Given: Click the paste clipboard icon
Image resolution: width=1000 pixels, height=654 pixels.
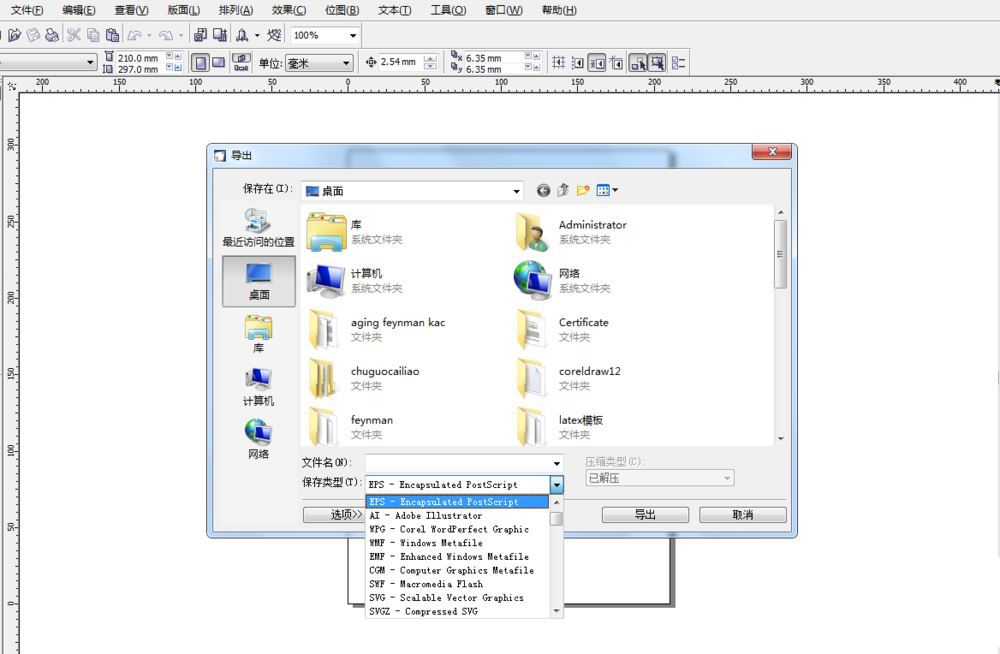Looking at the screenshot, I should pyautogui.click(x=112, y=35).
